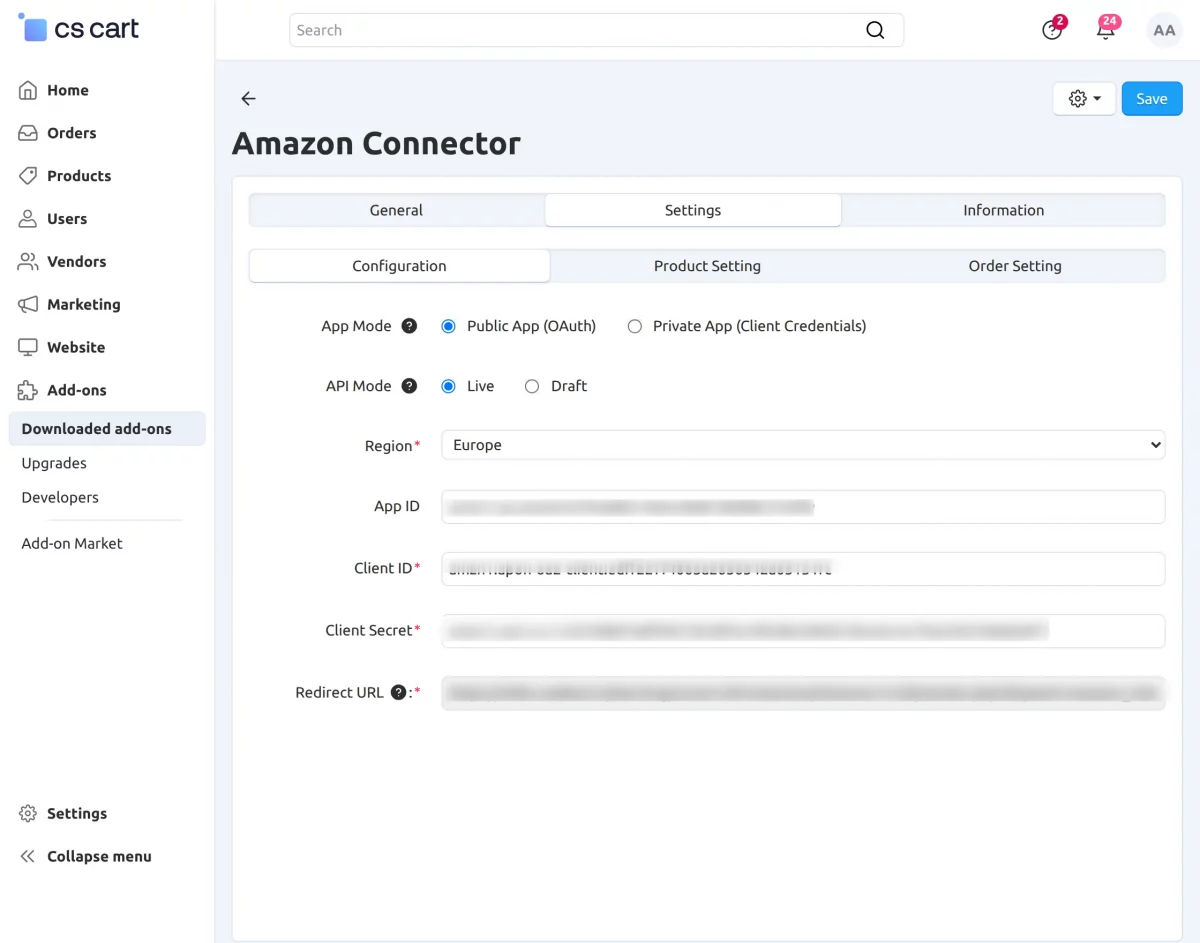
Task: Click the CS-Cart logo
Action: [79, 28]
